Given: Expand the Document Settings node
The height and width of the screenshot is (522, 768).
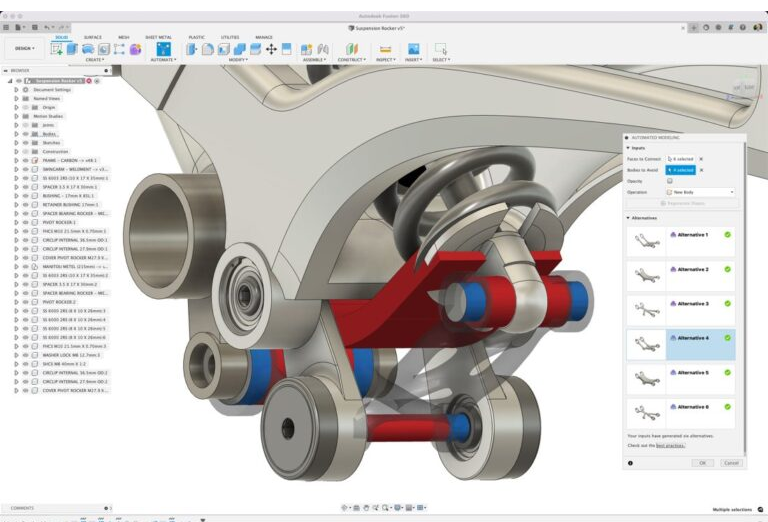Looking at the screenshot, I should pos(16,90).
